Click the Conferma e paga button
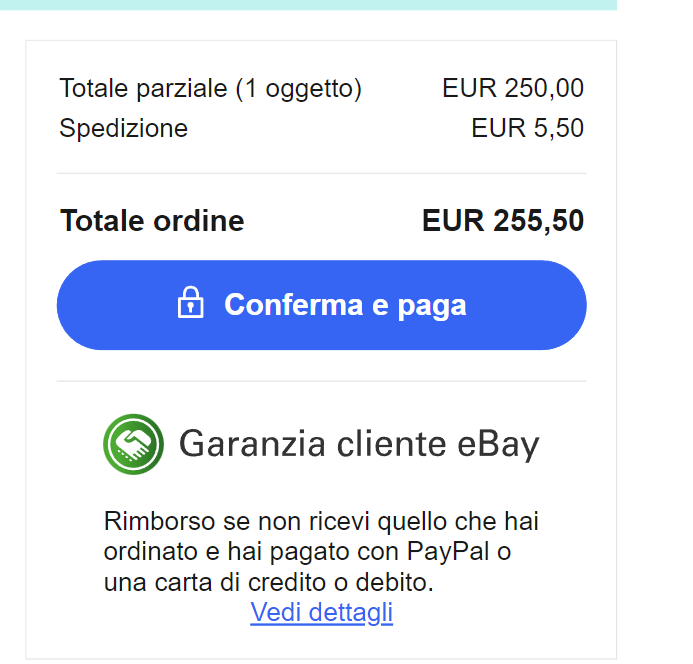This screenshot has width=693, height=664. point(322,305)
